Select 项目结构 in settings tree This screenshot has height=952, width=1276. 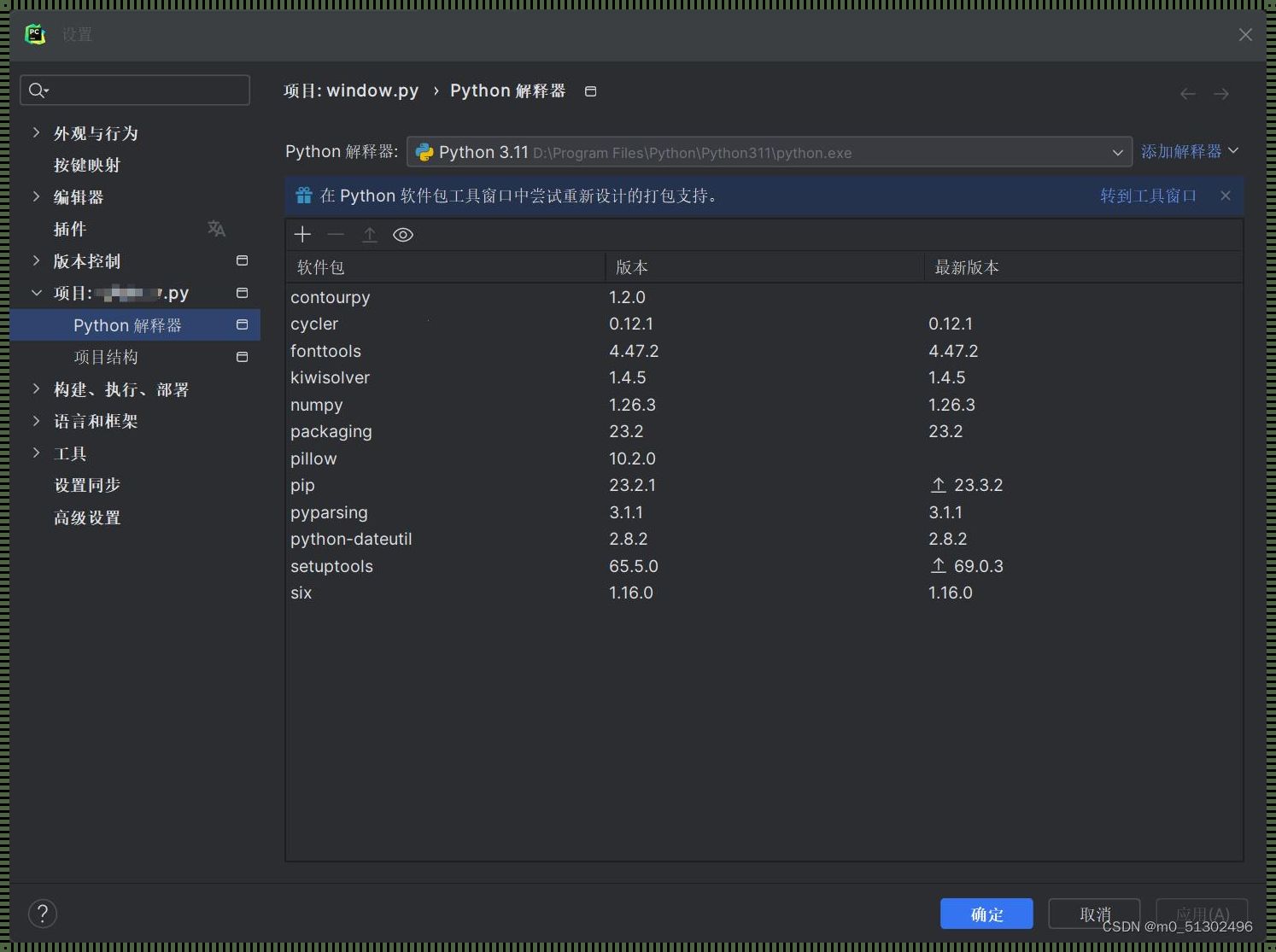(106, 357)
